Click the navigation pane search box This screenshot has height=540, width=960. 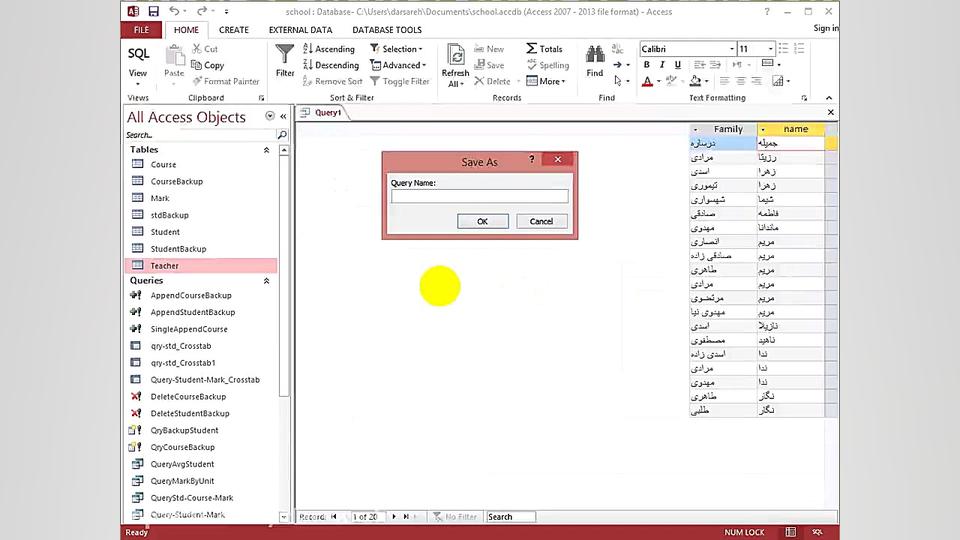coord(201,135)
